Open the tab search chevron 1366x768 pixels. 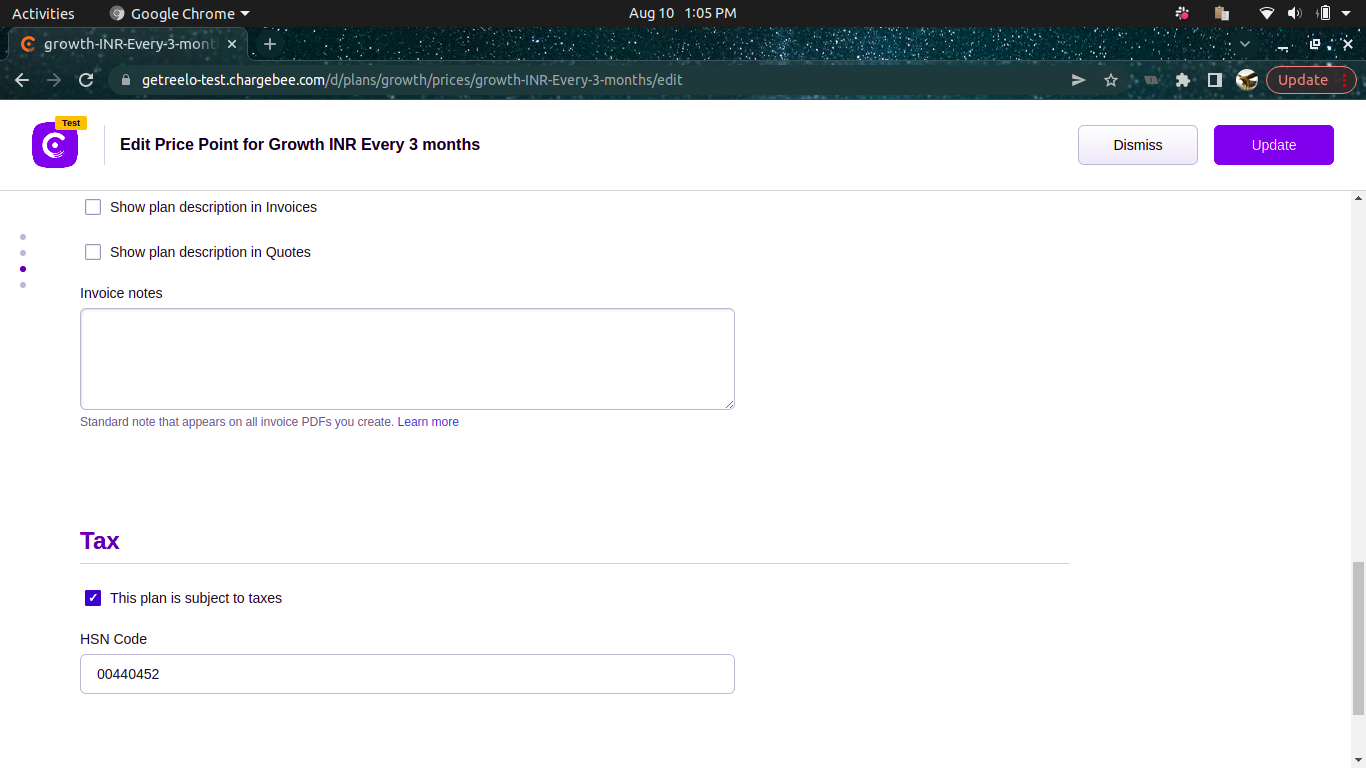1245,44
